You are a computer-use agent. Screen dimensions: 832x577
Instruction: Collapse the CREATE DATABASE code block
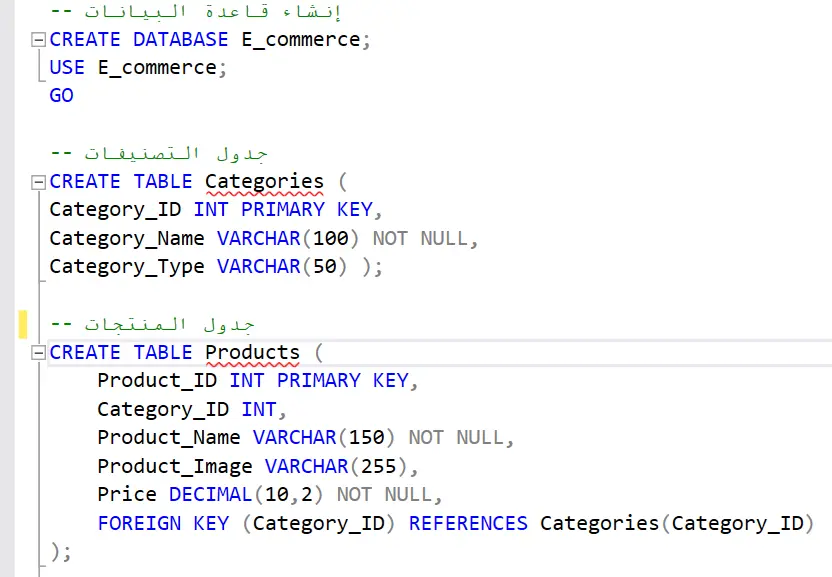pos(38,40)
